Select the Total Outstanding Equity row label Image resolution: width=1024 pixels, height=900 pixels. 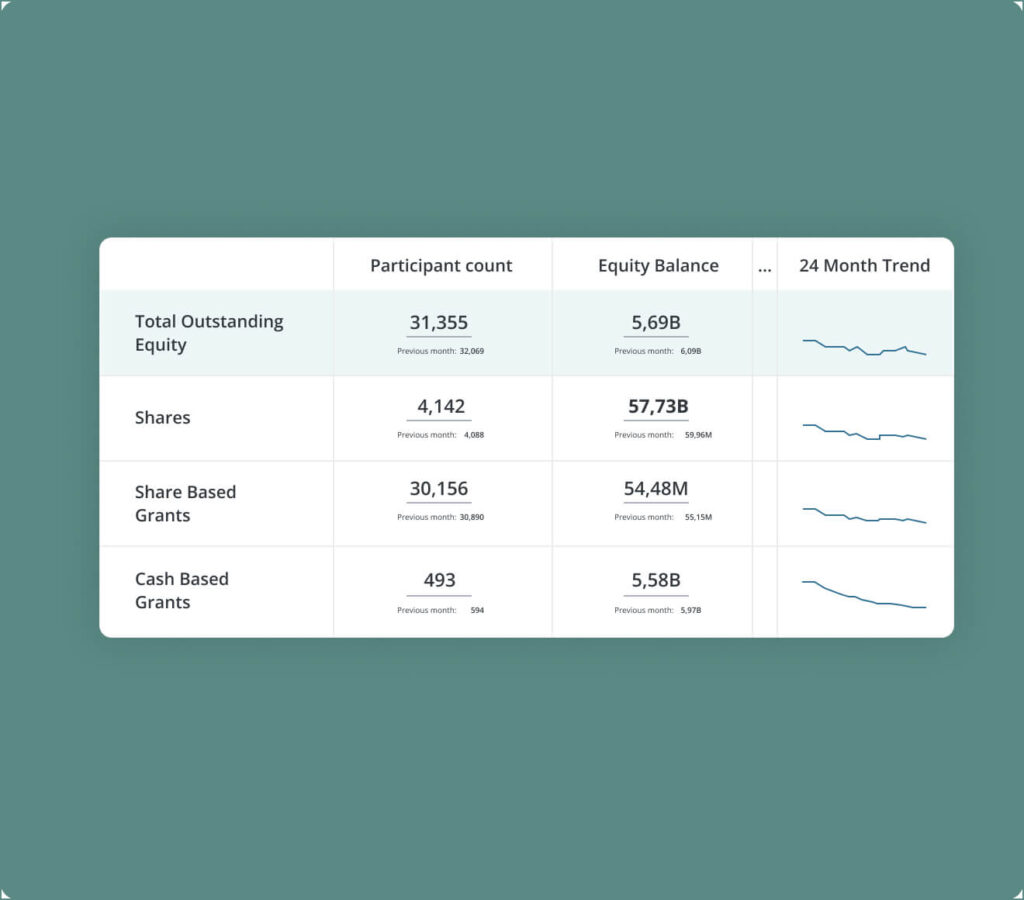click(x=209, y=333)
